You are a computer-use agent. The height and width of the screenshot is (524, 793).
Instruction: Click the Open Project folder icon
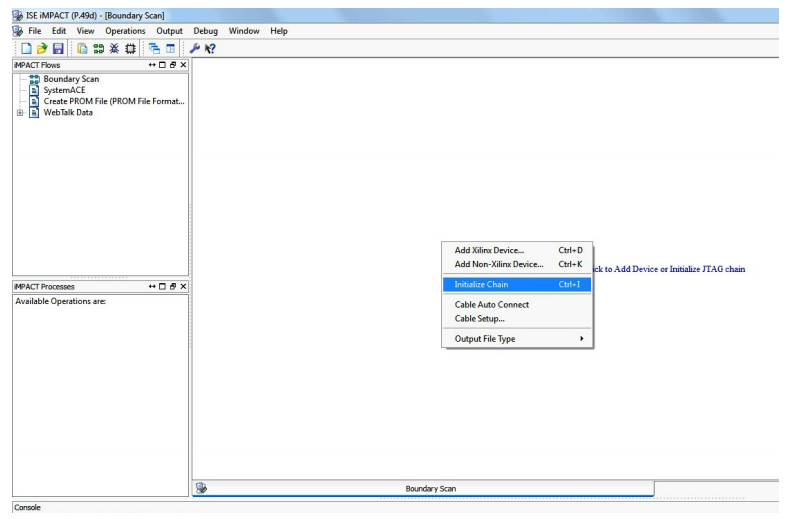coord(39,48)
